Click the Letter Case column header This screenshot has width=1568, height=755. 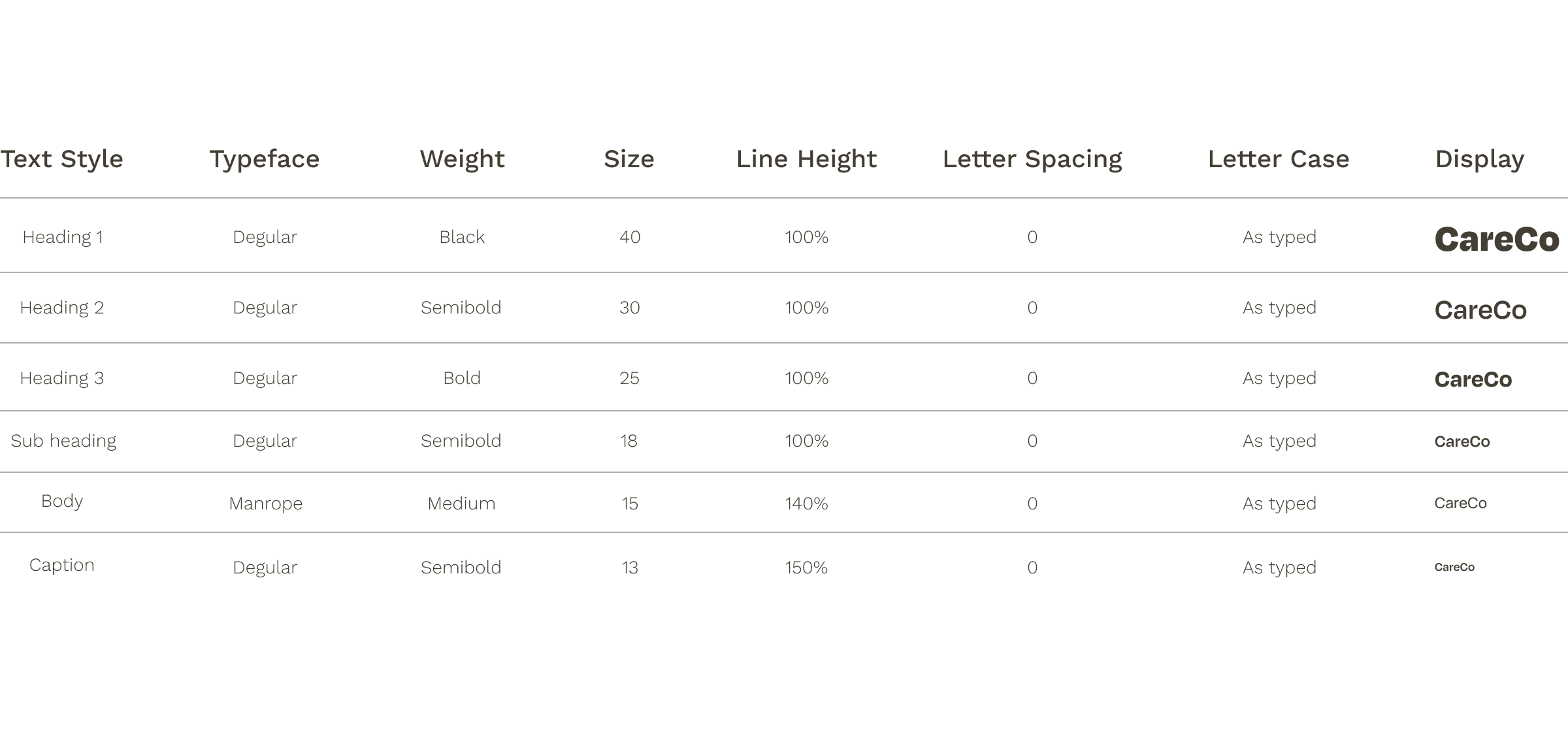coord(1279,159)
